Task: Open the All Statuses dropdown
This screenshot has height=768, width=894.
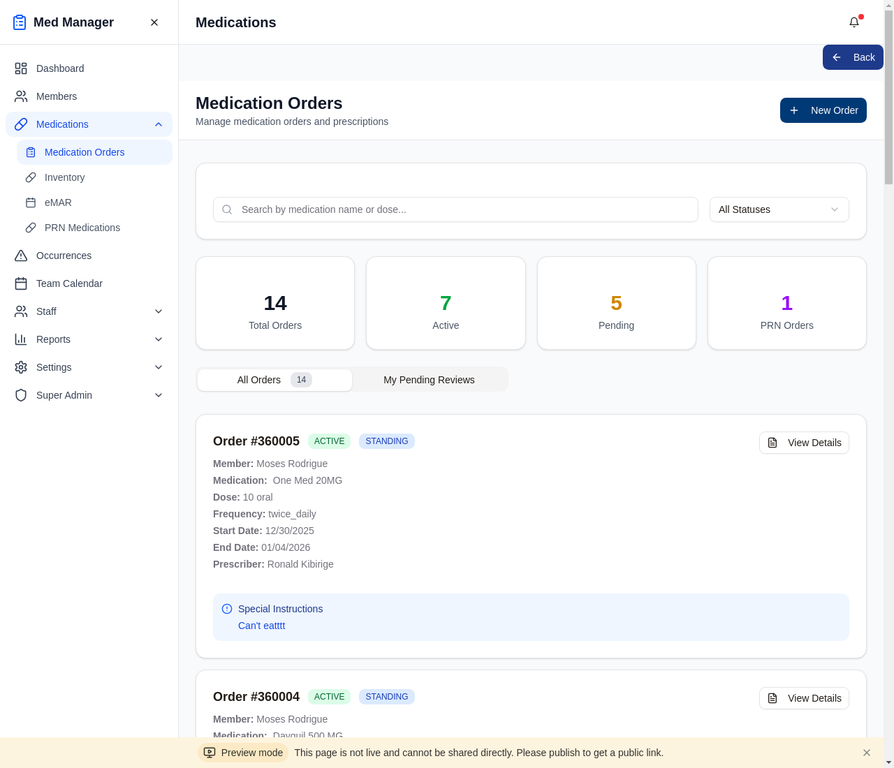Action: (778, 209)
